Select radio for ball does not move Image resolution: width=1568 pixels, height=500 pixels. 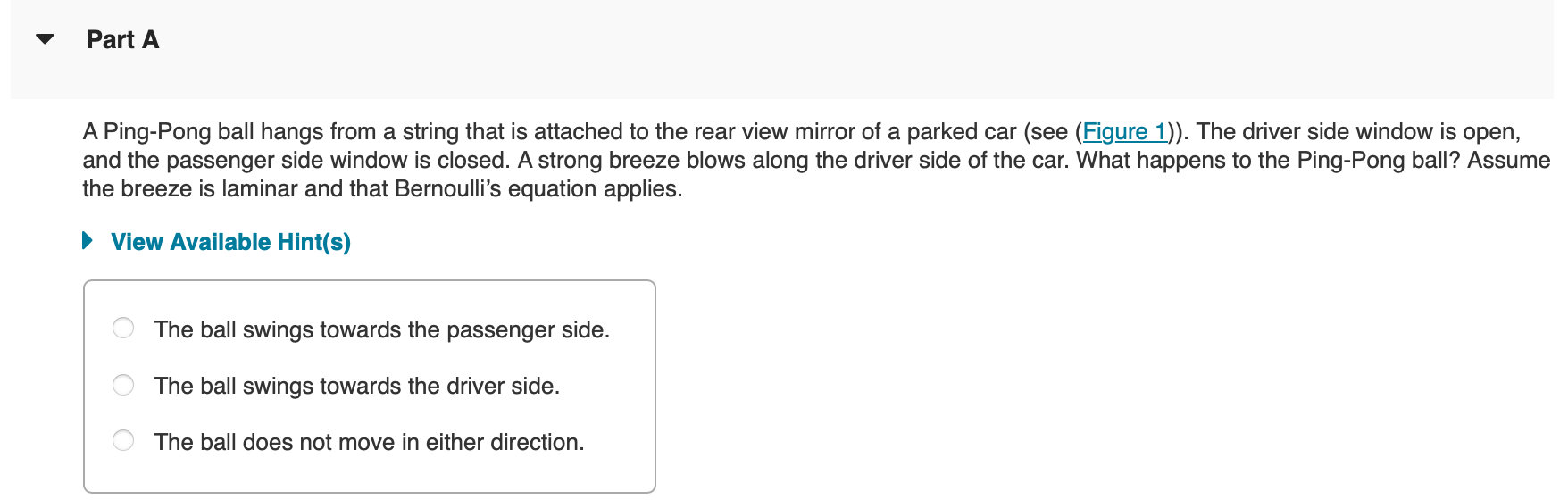pyautogui.click(x=123, y=441)
